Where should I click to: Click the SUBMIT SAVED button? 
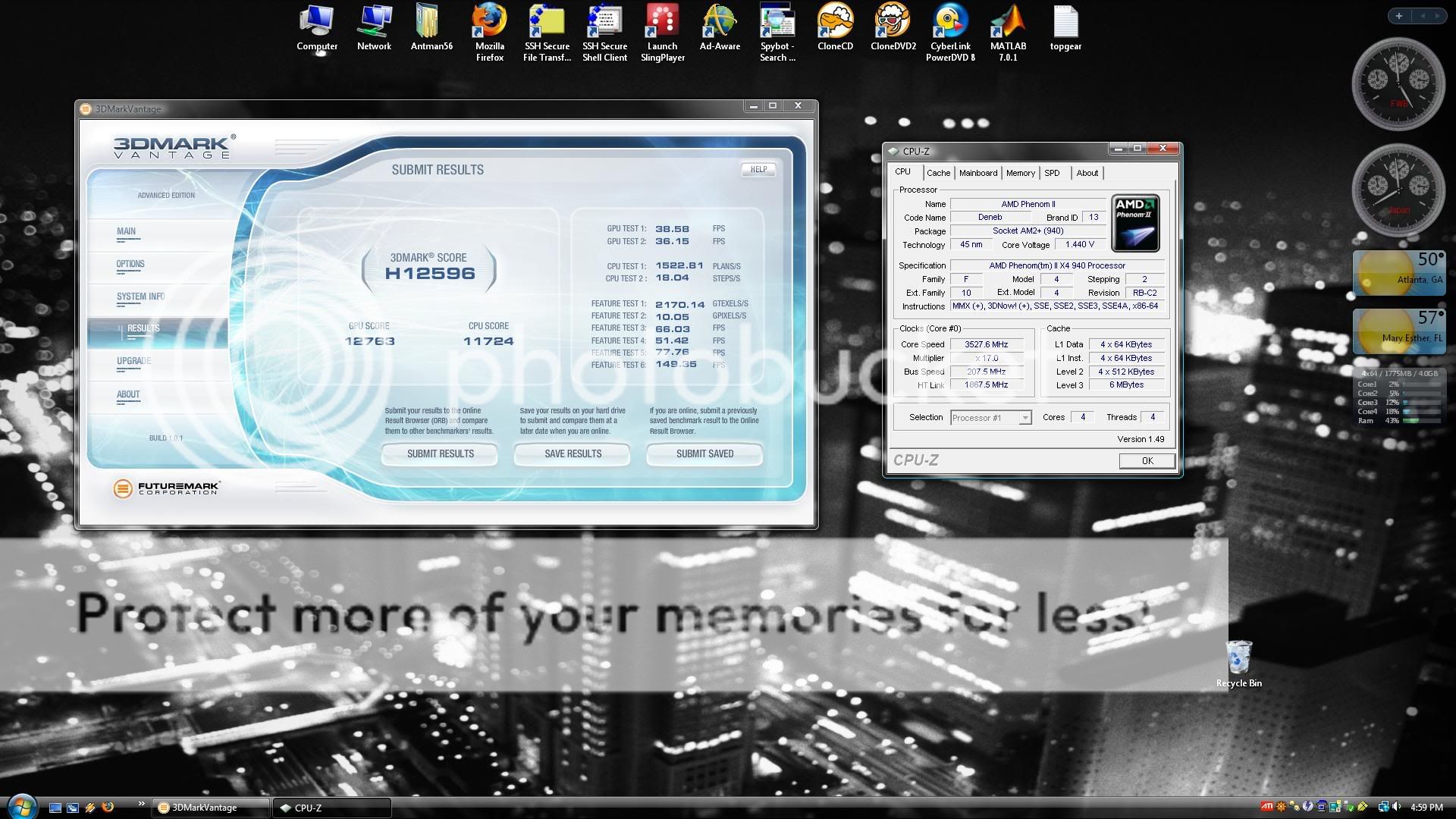point(704,453)
